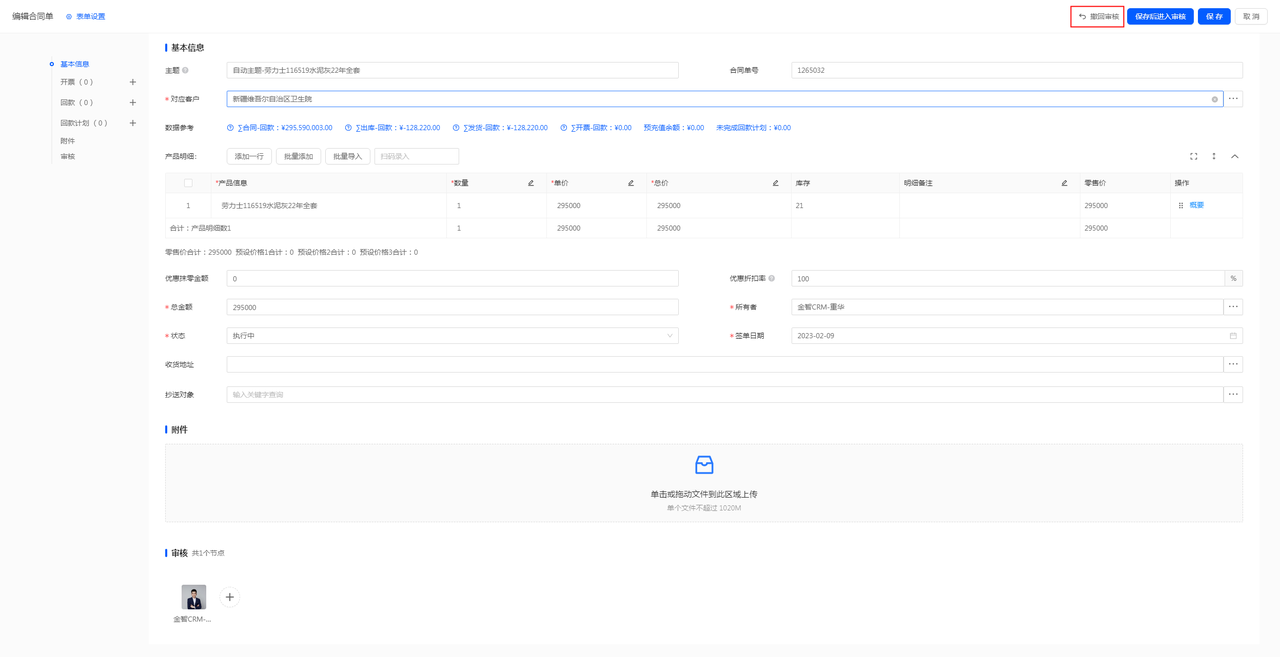Click 预充值余额 link
Viewport: 1280px width, 657px height.
[x=674, y=128]
